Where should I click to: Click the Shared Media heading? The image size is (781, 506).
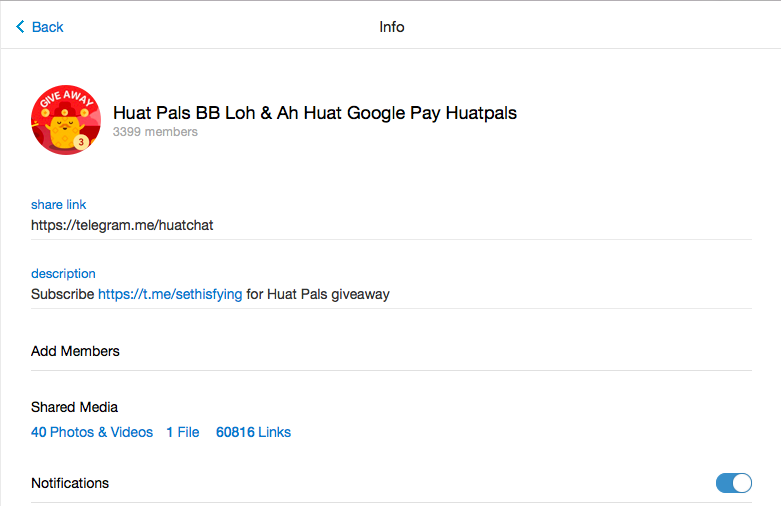[x=74, y=407]
